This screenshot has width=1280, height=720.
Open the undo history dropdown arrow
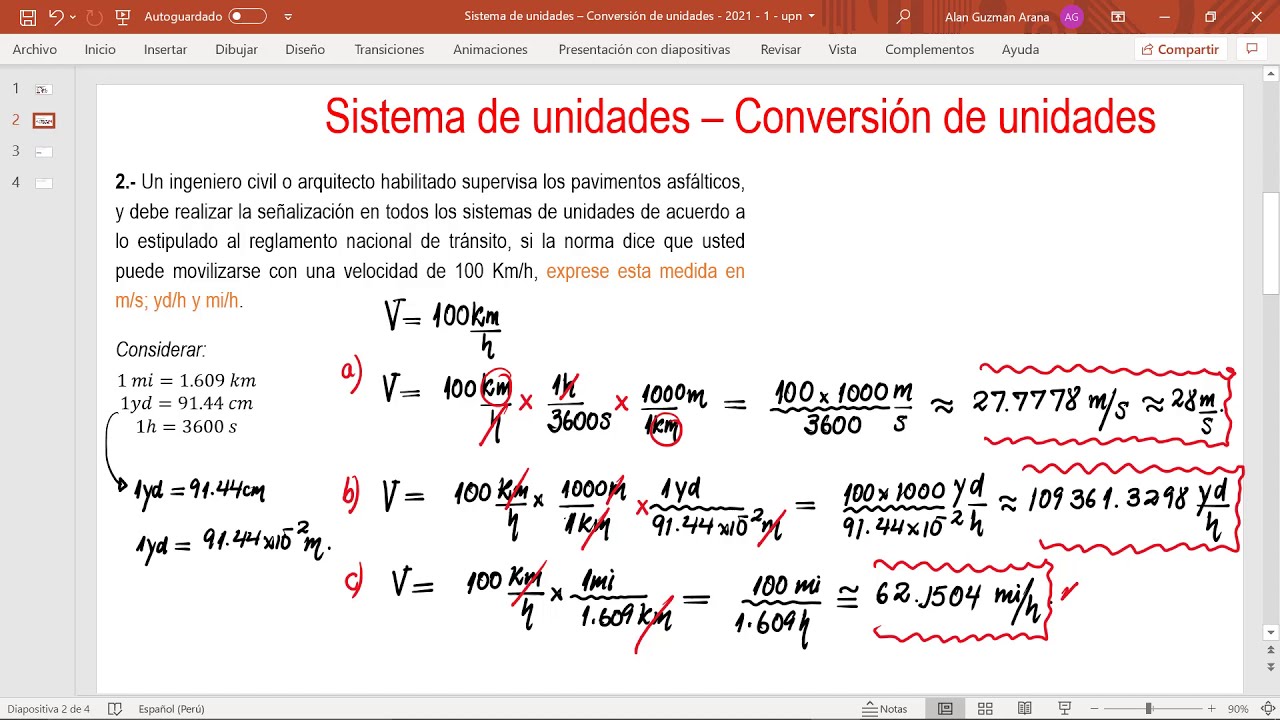pos(72,17)
